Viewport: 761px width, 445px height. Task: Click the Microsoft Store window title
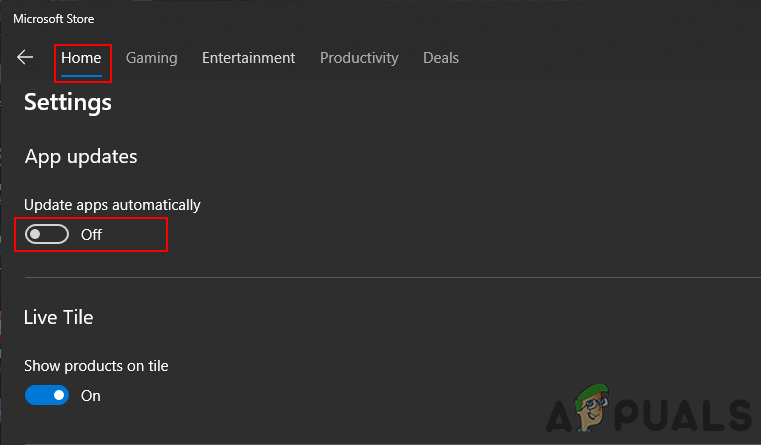(54, 18)
